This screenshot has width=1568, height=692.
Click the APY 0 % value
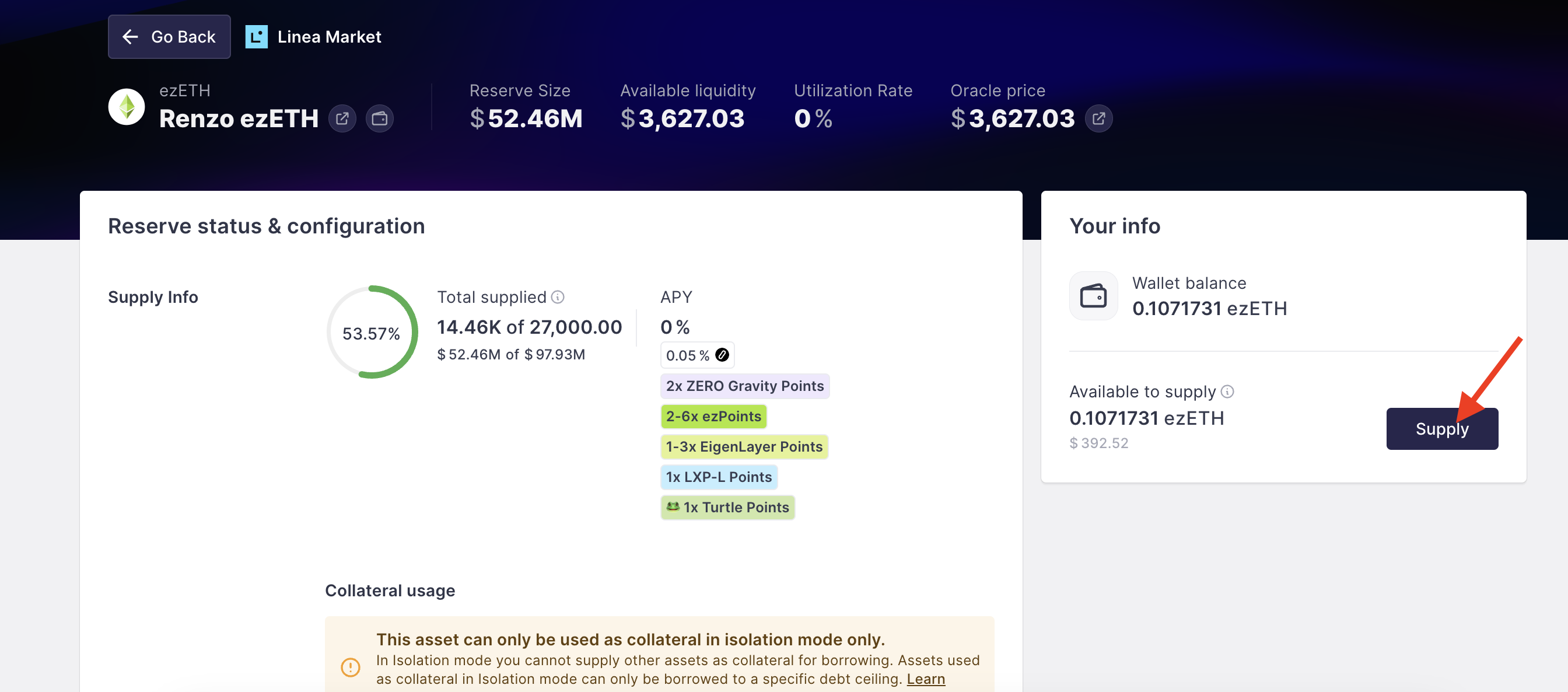675,327
